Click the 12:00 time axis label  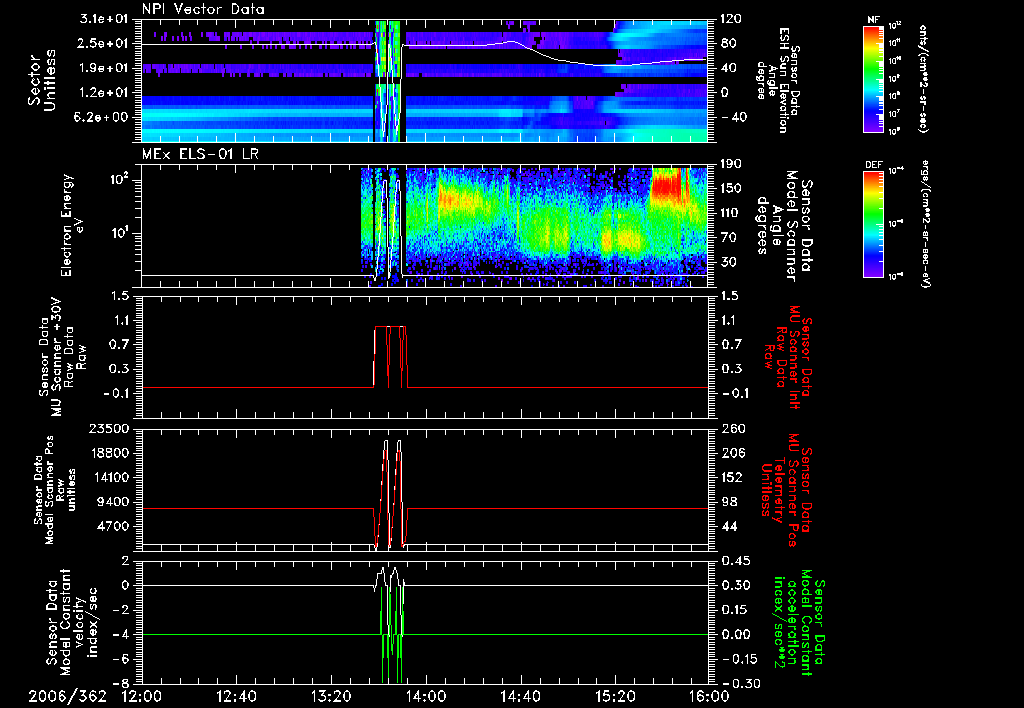point(141,697)
